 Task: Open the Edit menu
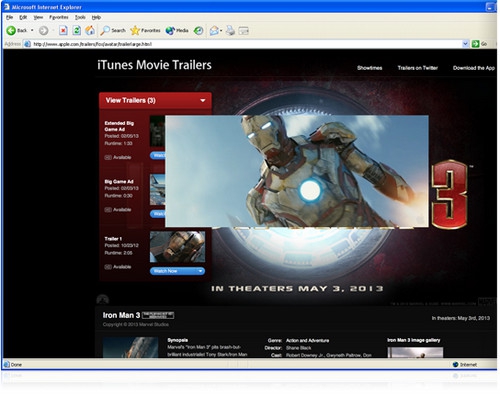23,17
